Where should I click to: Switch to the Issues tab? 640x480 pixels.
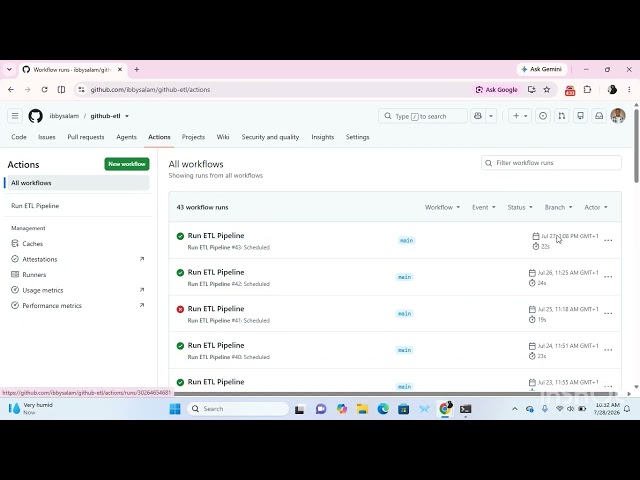point(47,137)
